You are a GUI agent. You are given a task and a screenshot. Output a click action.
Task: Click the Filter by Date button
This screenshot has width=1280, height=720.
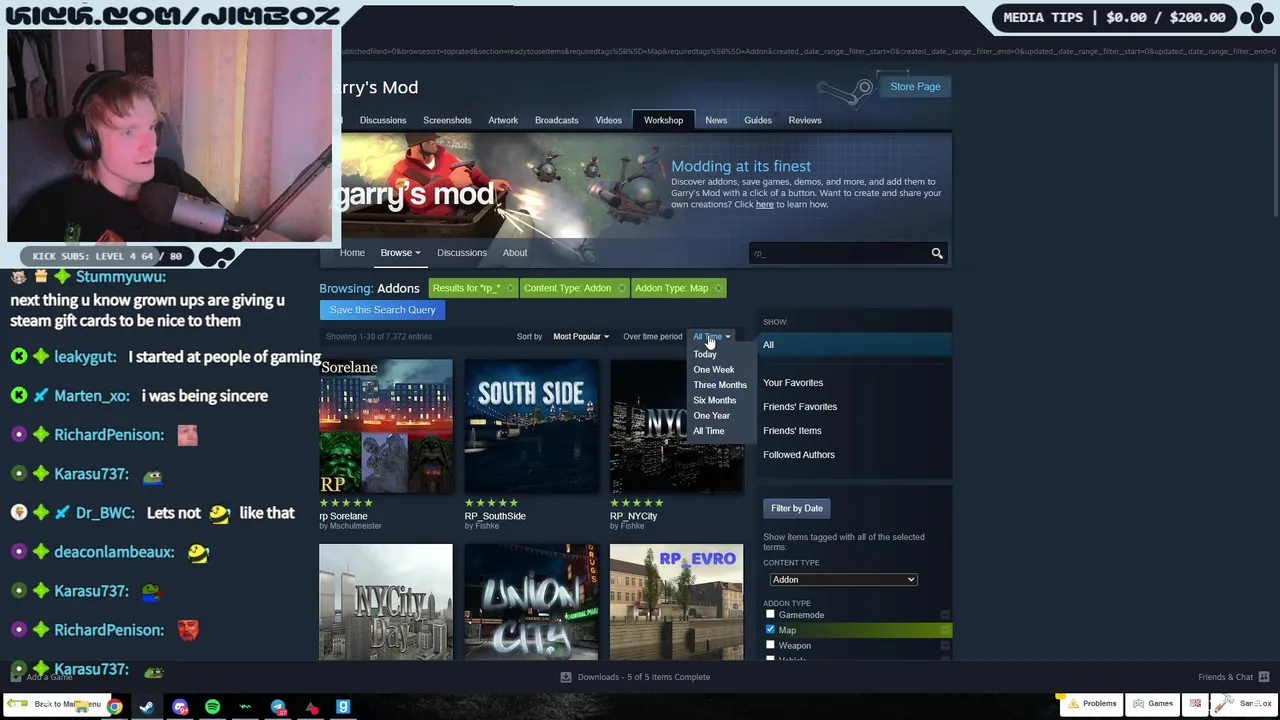point(797,508)
